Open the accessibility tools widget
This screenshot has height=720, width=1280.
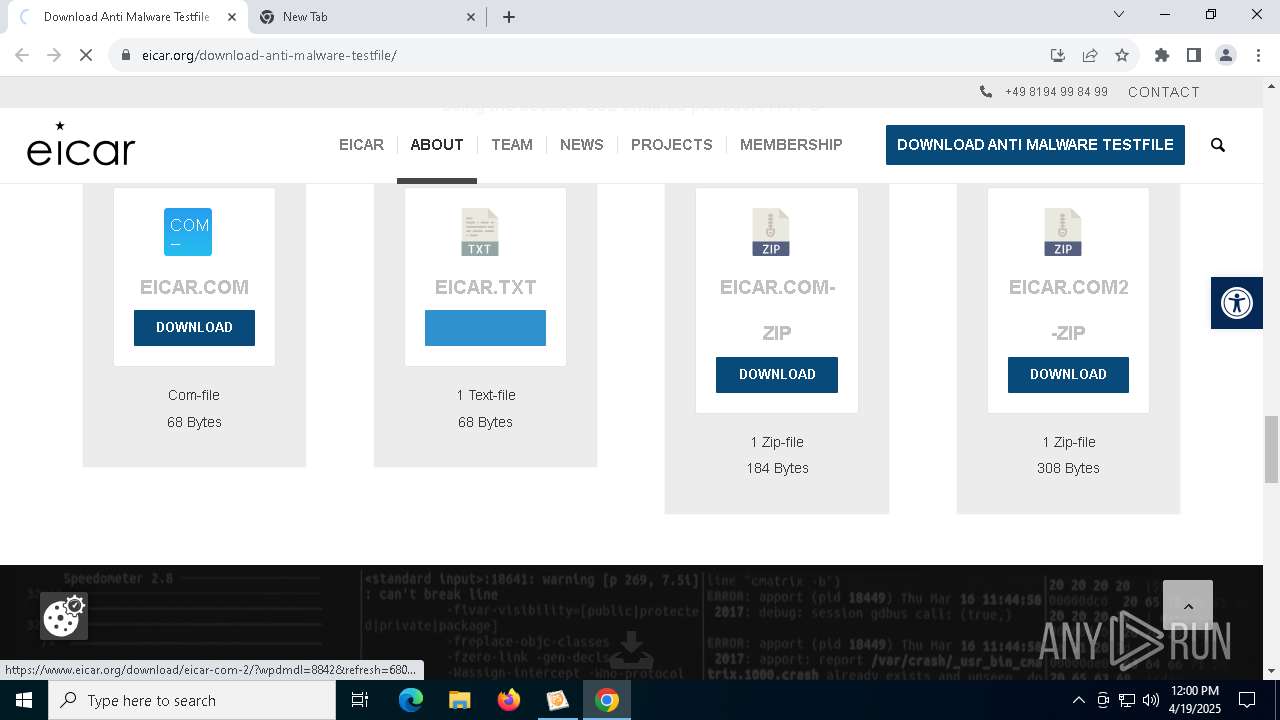tap(1237, 303)
